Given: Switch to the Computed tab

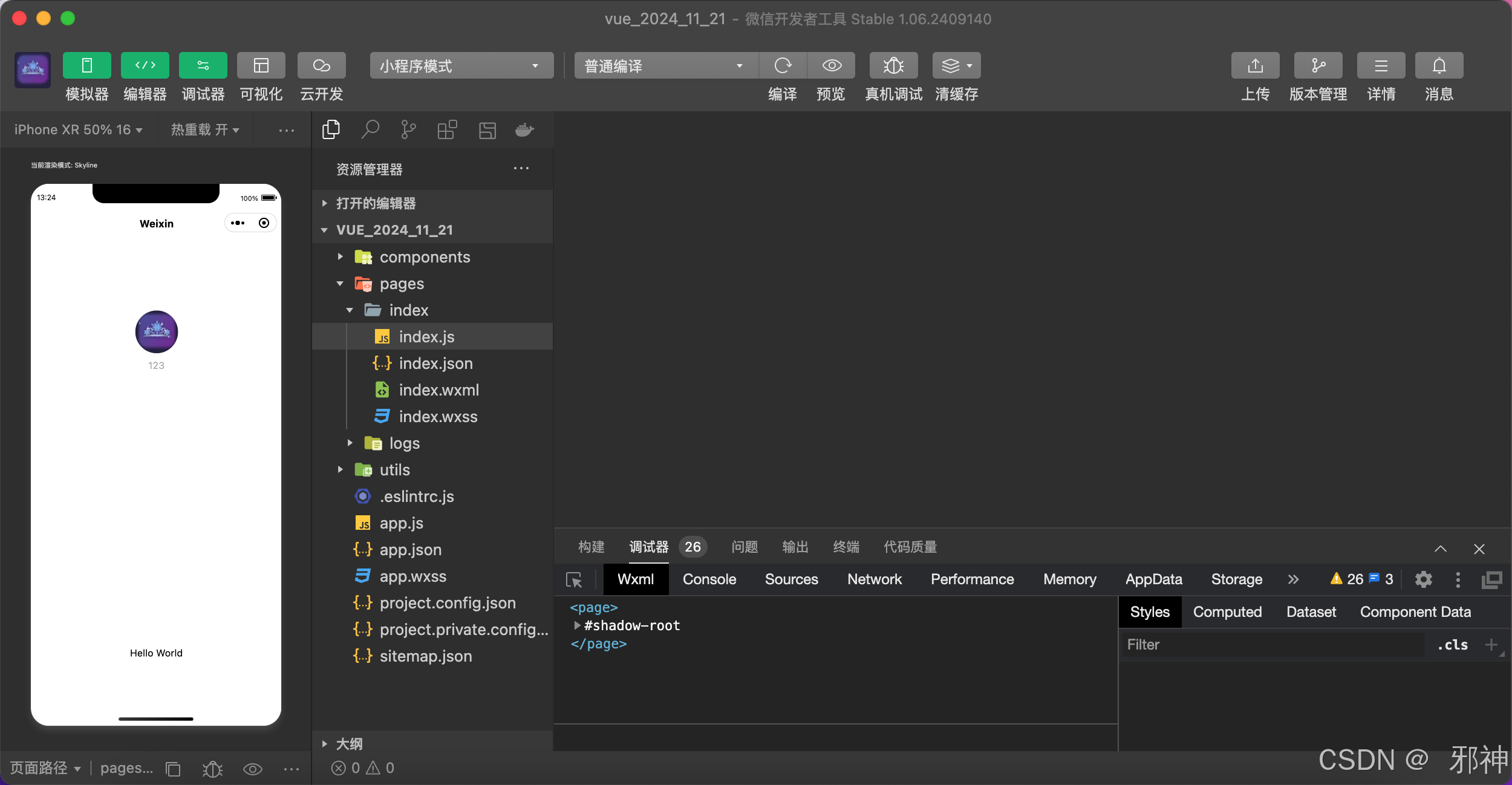Looking at the screenshot, I should click(x=1227, y=612).
